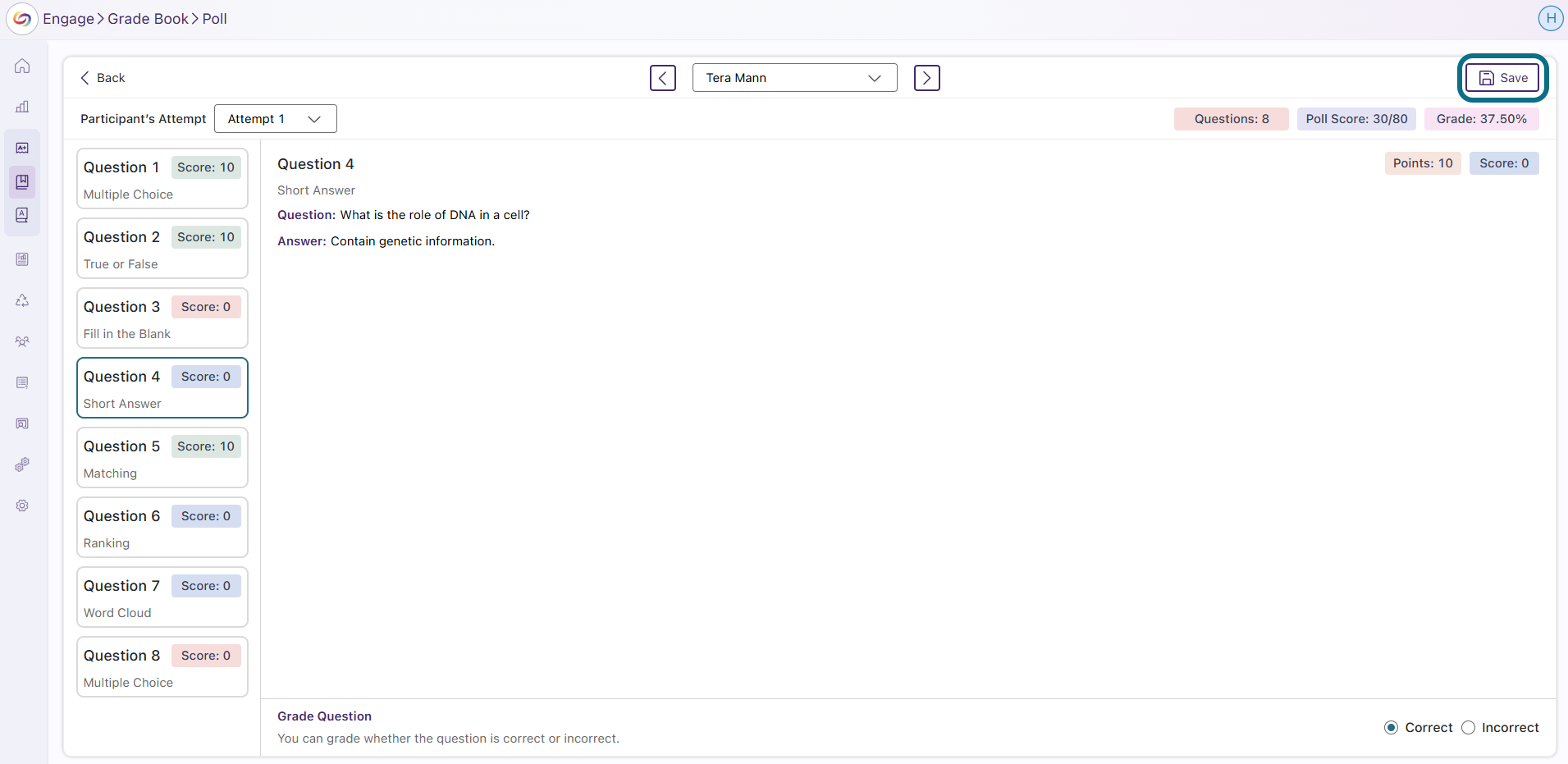Select the Grade Book sidebar icon
Screen dimensions: 1568x764
coord(22,181)
